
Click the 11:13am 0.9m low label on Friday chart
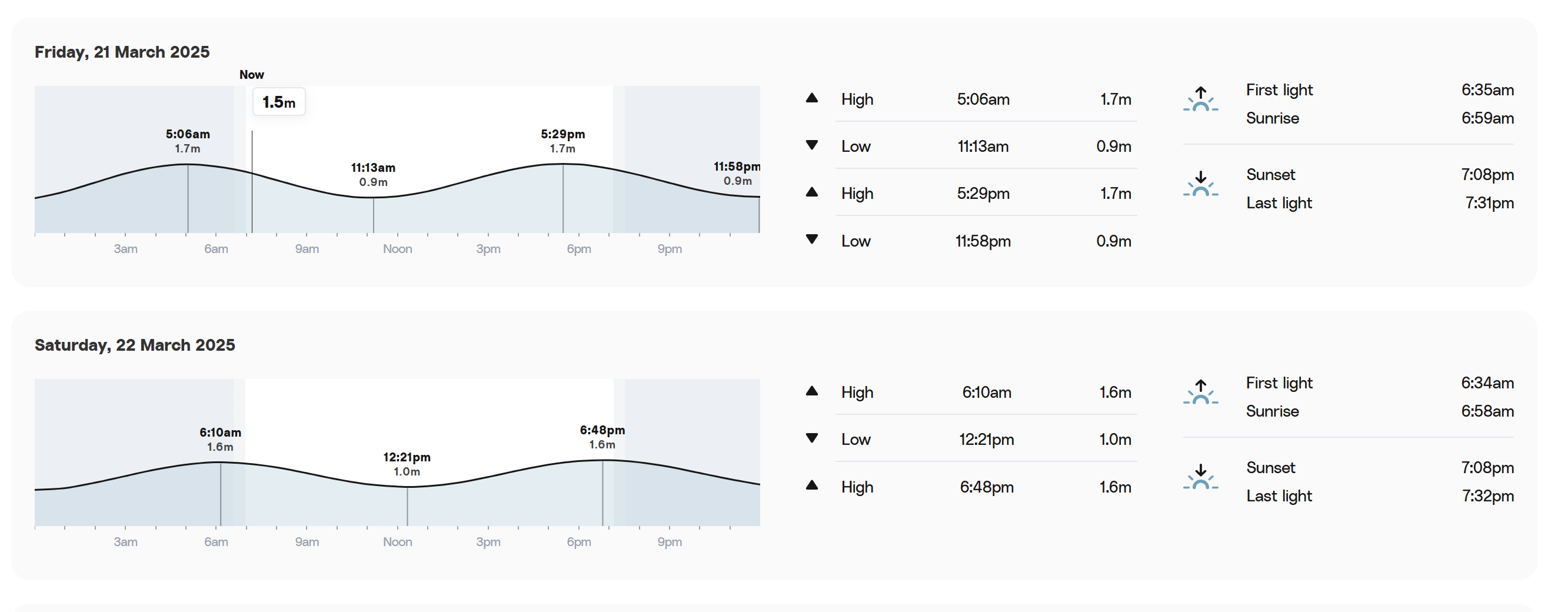click(x=373, y=175)
